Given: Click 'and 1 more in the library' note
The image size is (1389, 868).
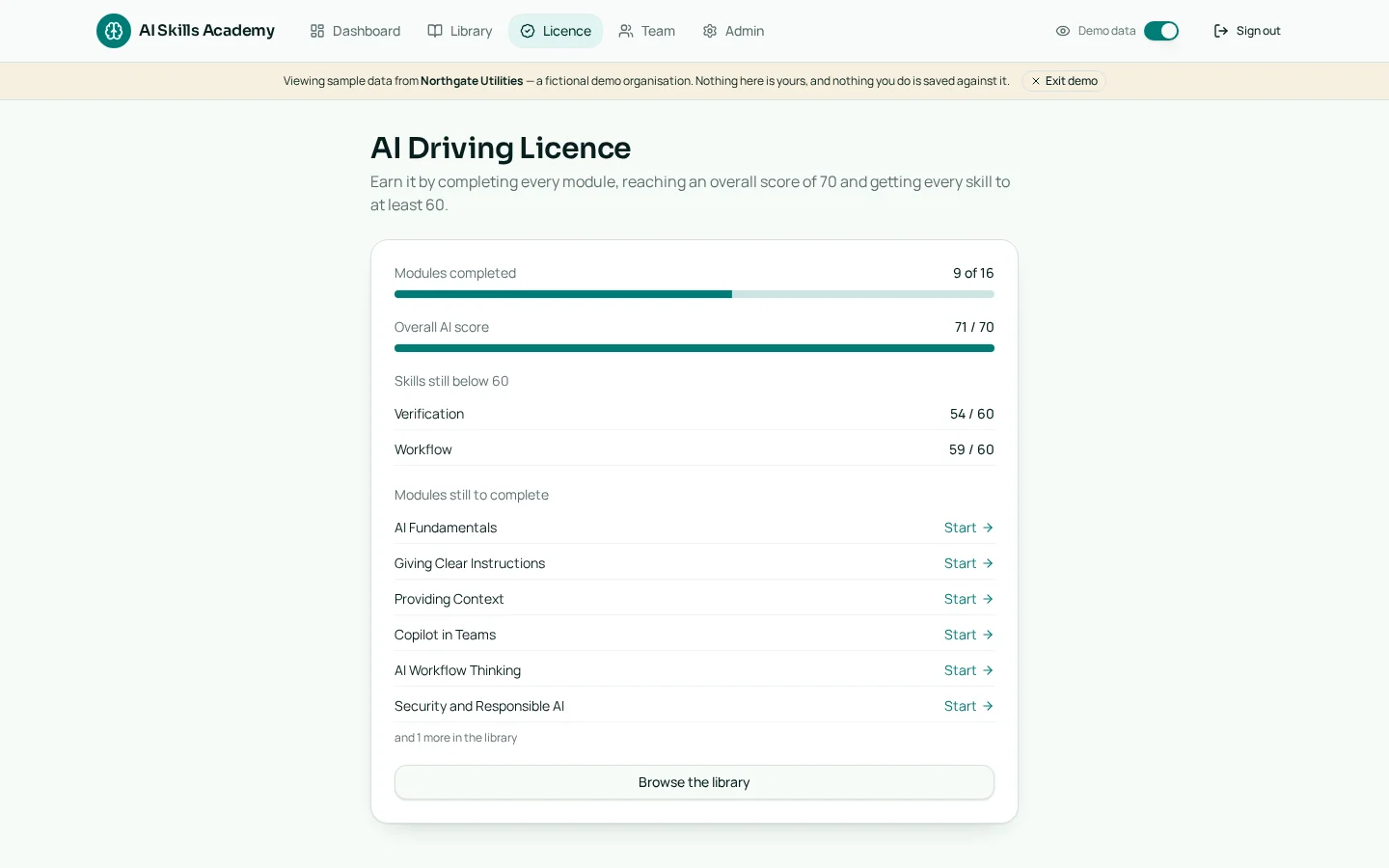Looking at the screenshot, I should click(455, 738).
